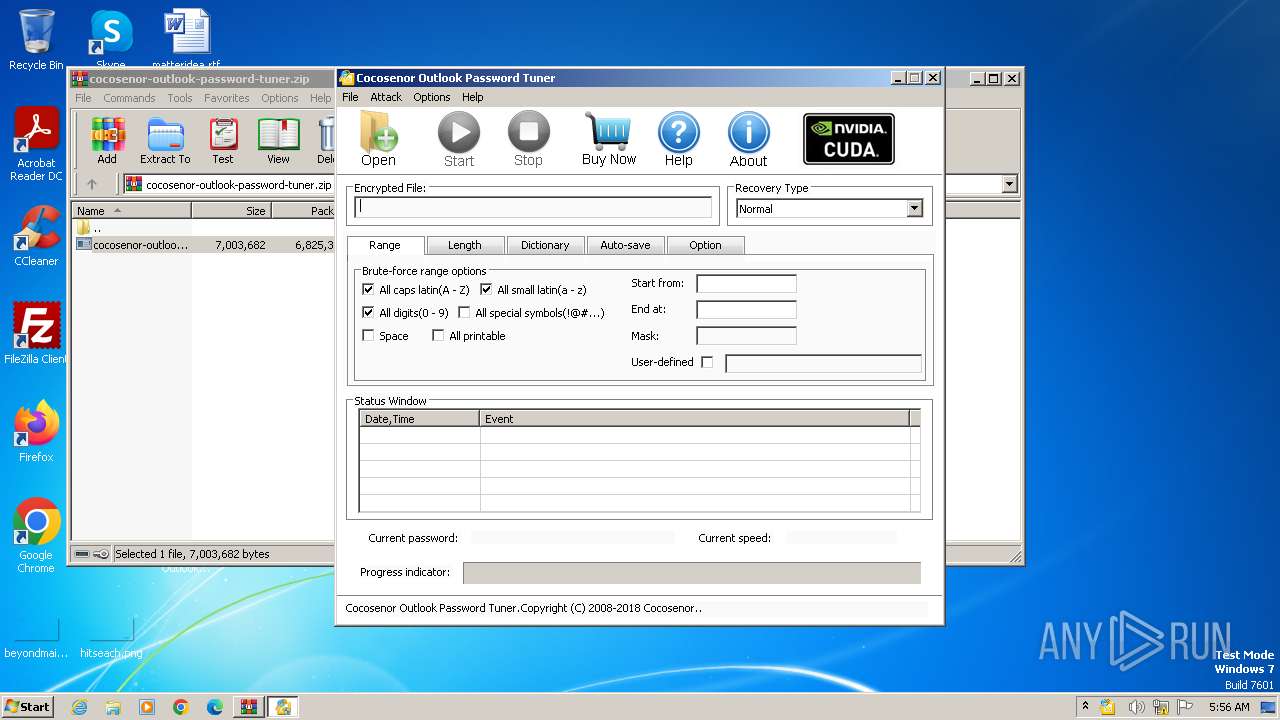Open Commands menu in WinRAR
Screen dimensions: 1280x720
(129, 98)
